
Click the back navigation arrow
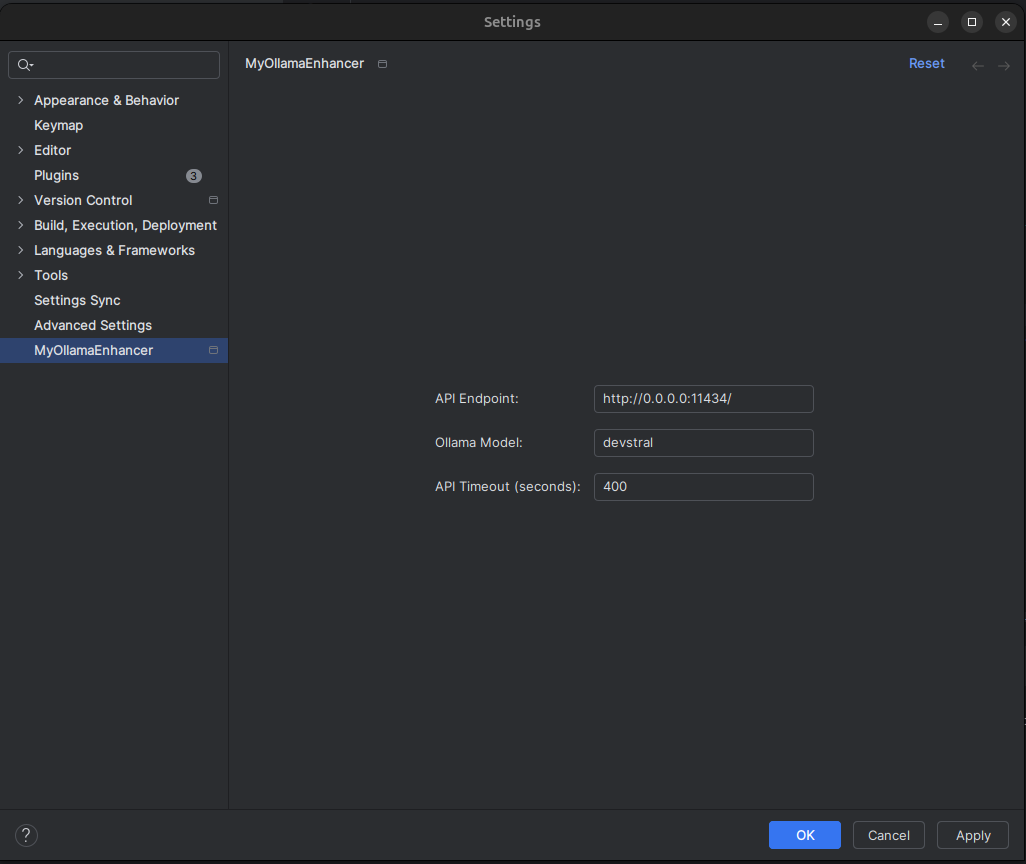click(977, 64)
